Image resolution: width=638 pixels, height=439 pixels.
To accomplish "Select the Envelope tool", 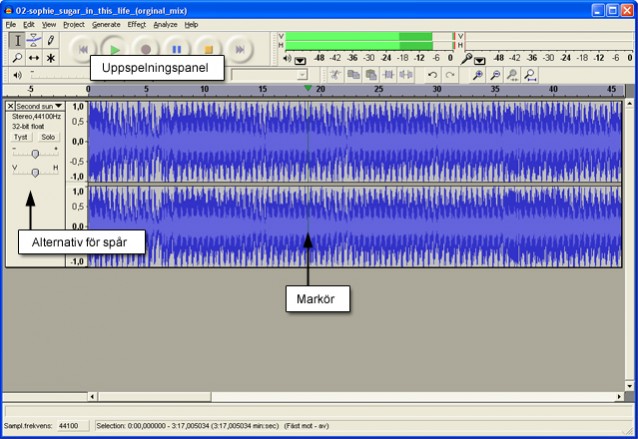I will coord(34,40).
